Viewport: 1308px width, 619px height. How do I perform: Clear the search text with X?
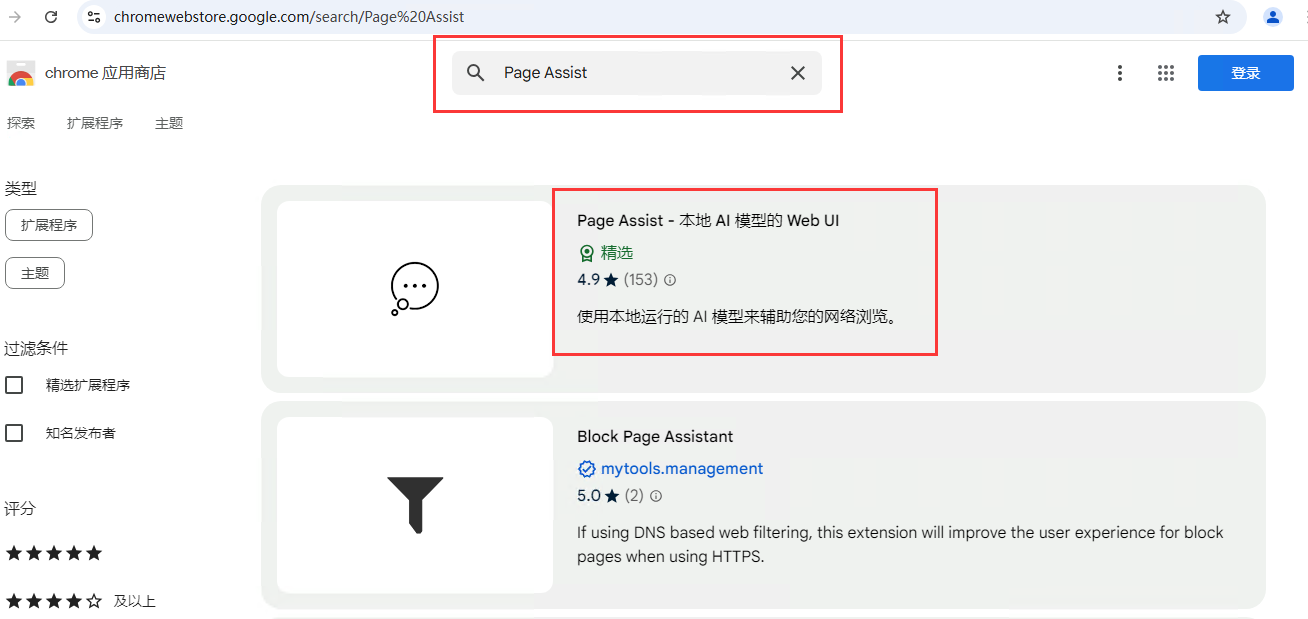click(x=797, y=73)
